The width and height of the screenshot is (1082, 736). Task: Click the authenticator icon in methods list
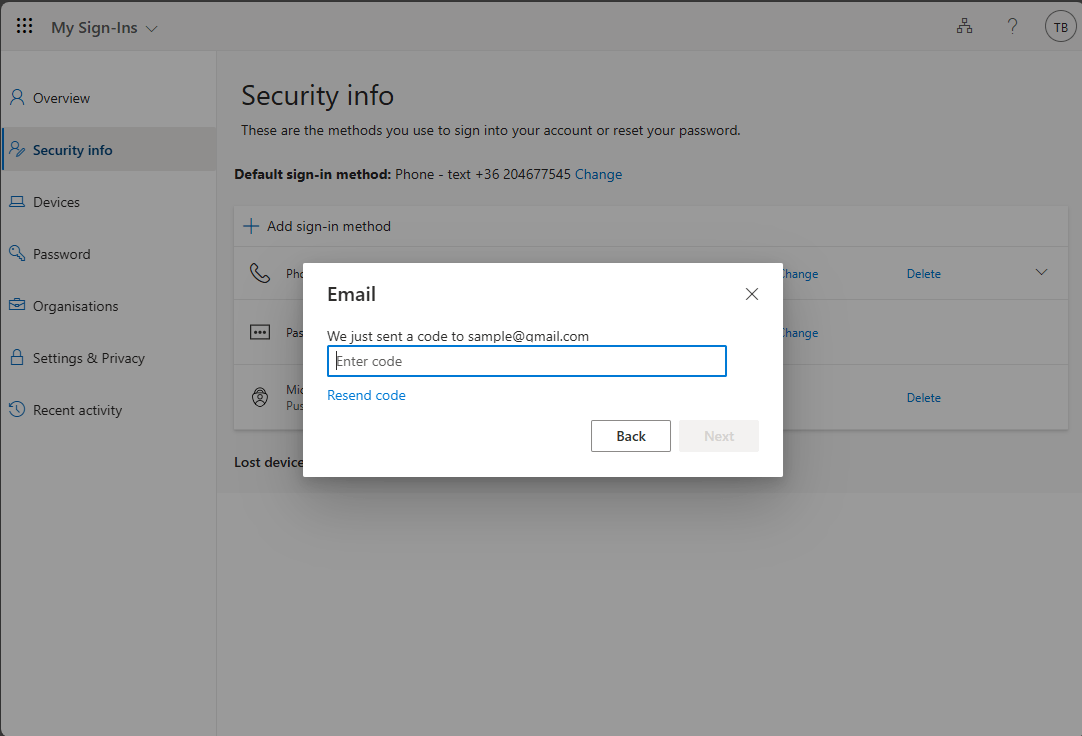tap(260, 397)
